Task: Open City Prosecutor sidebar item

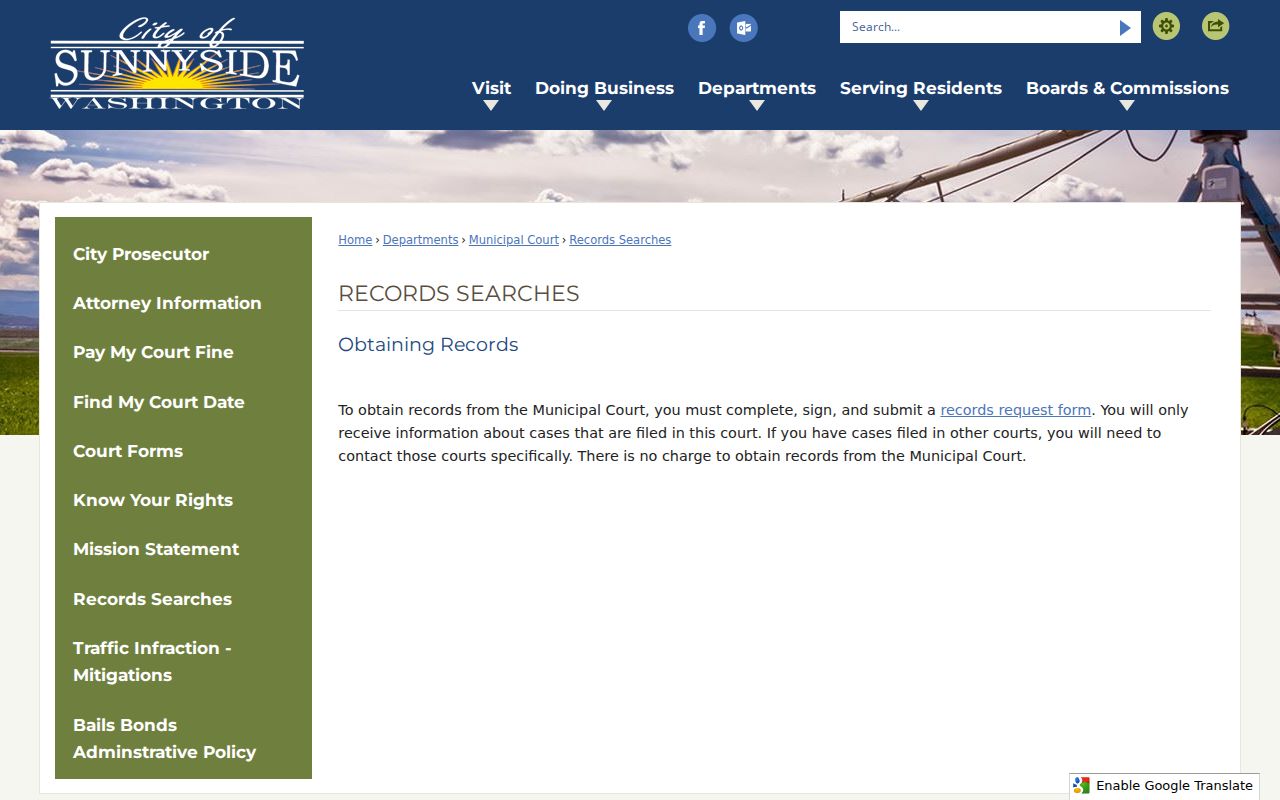Action: (183, 254)
